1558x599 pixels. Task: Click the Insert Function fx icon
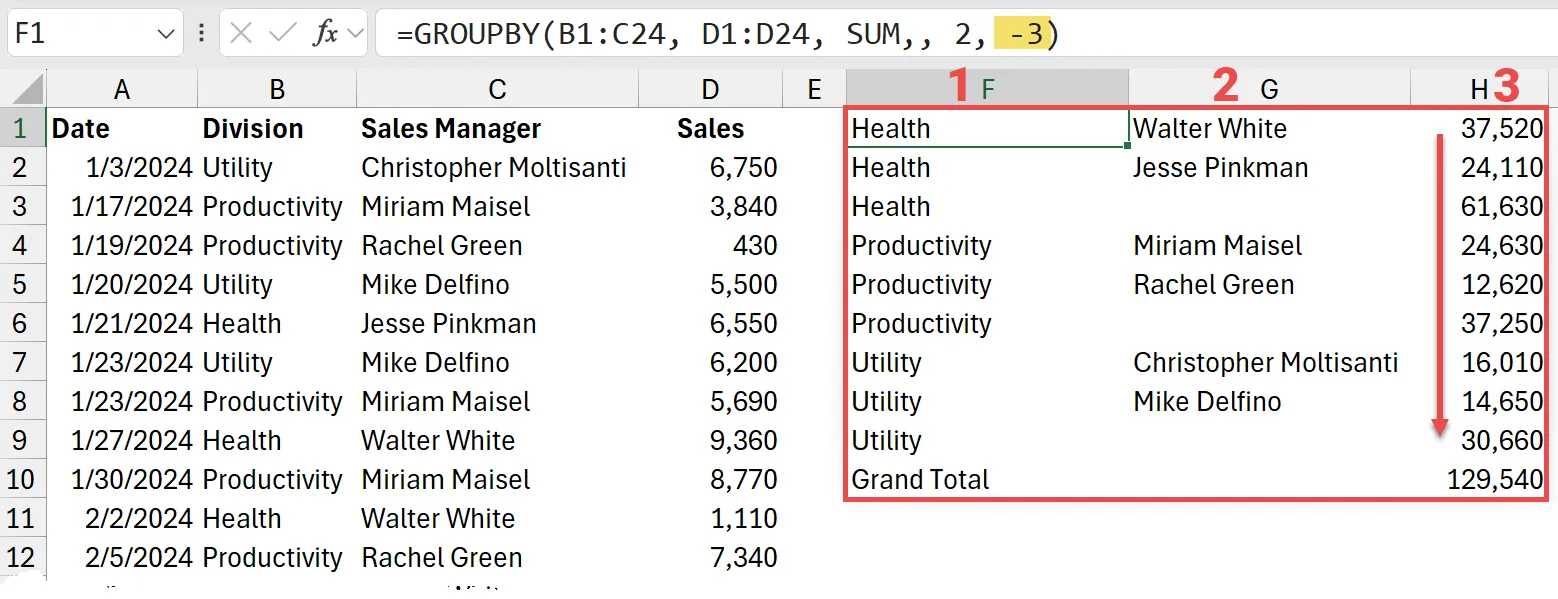(x=325, y=34)
